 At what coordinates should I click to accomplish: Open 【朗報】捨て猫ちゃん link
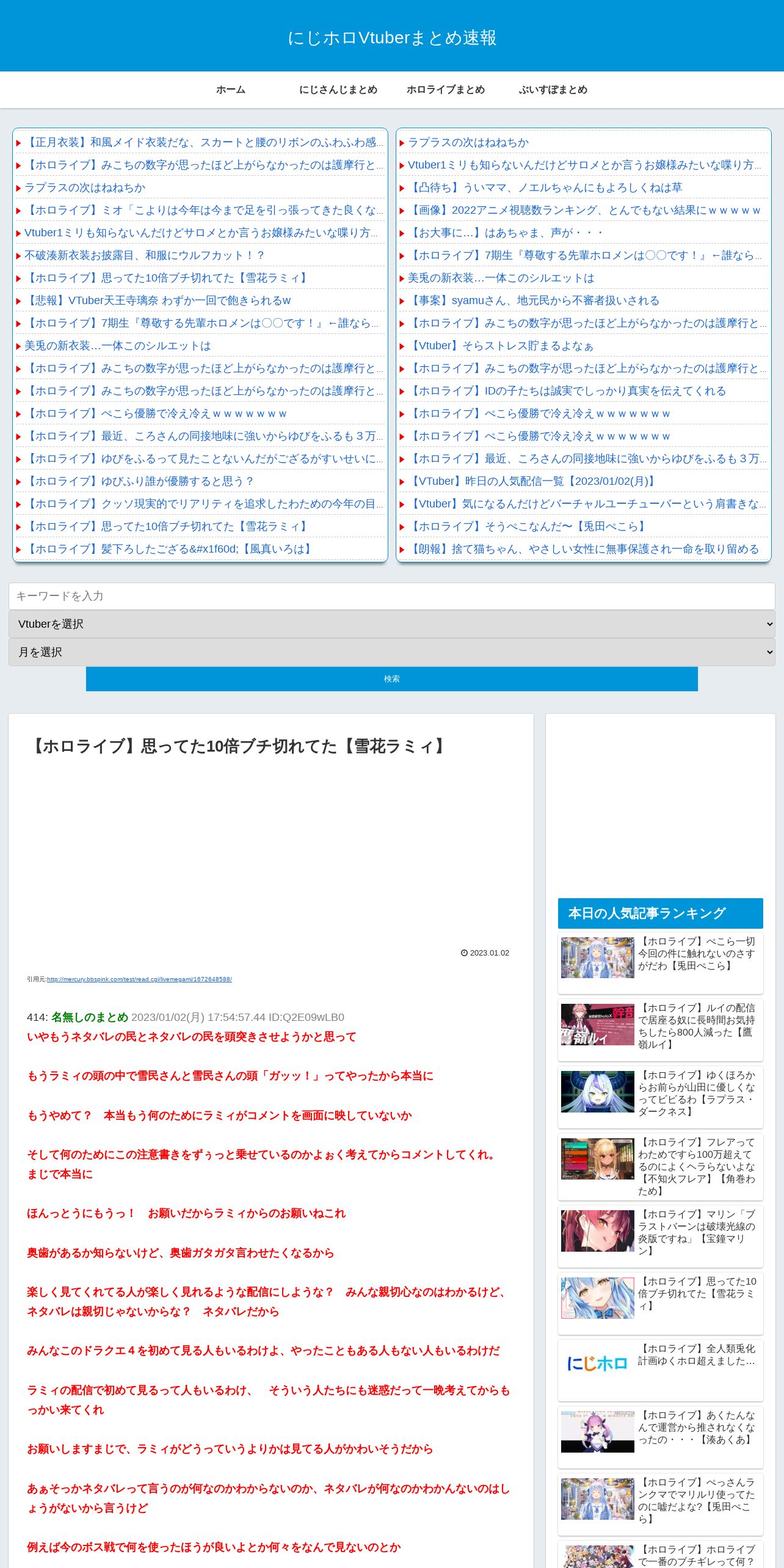(584, 549)
